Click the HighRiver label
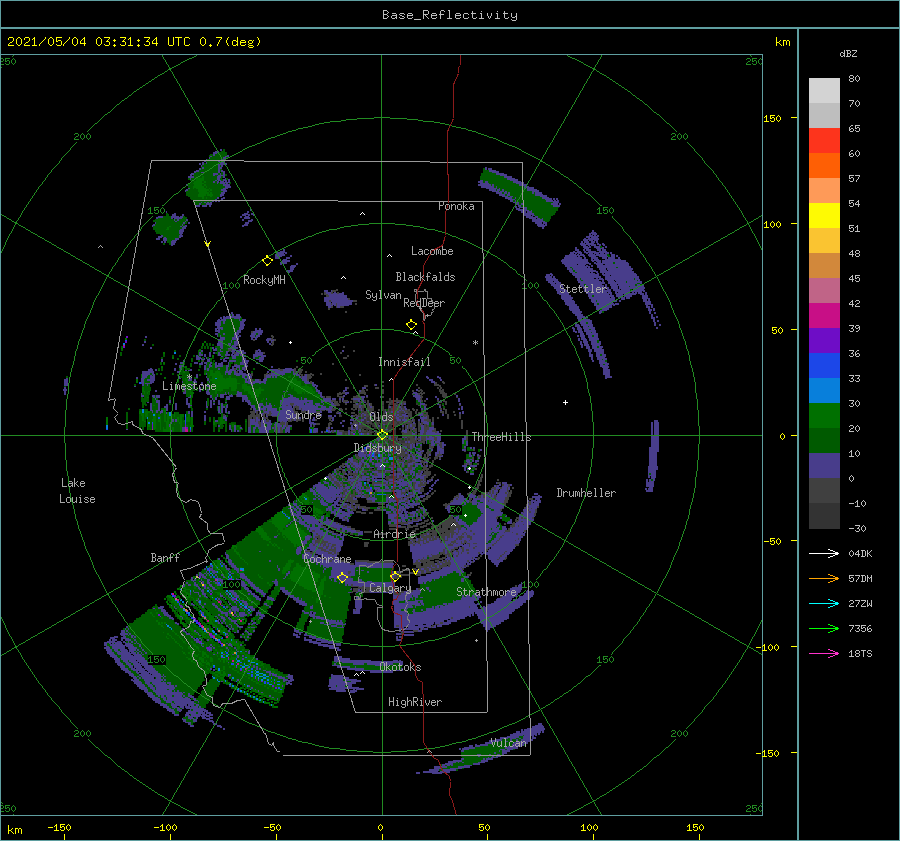 [x=415, y=702]
